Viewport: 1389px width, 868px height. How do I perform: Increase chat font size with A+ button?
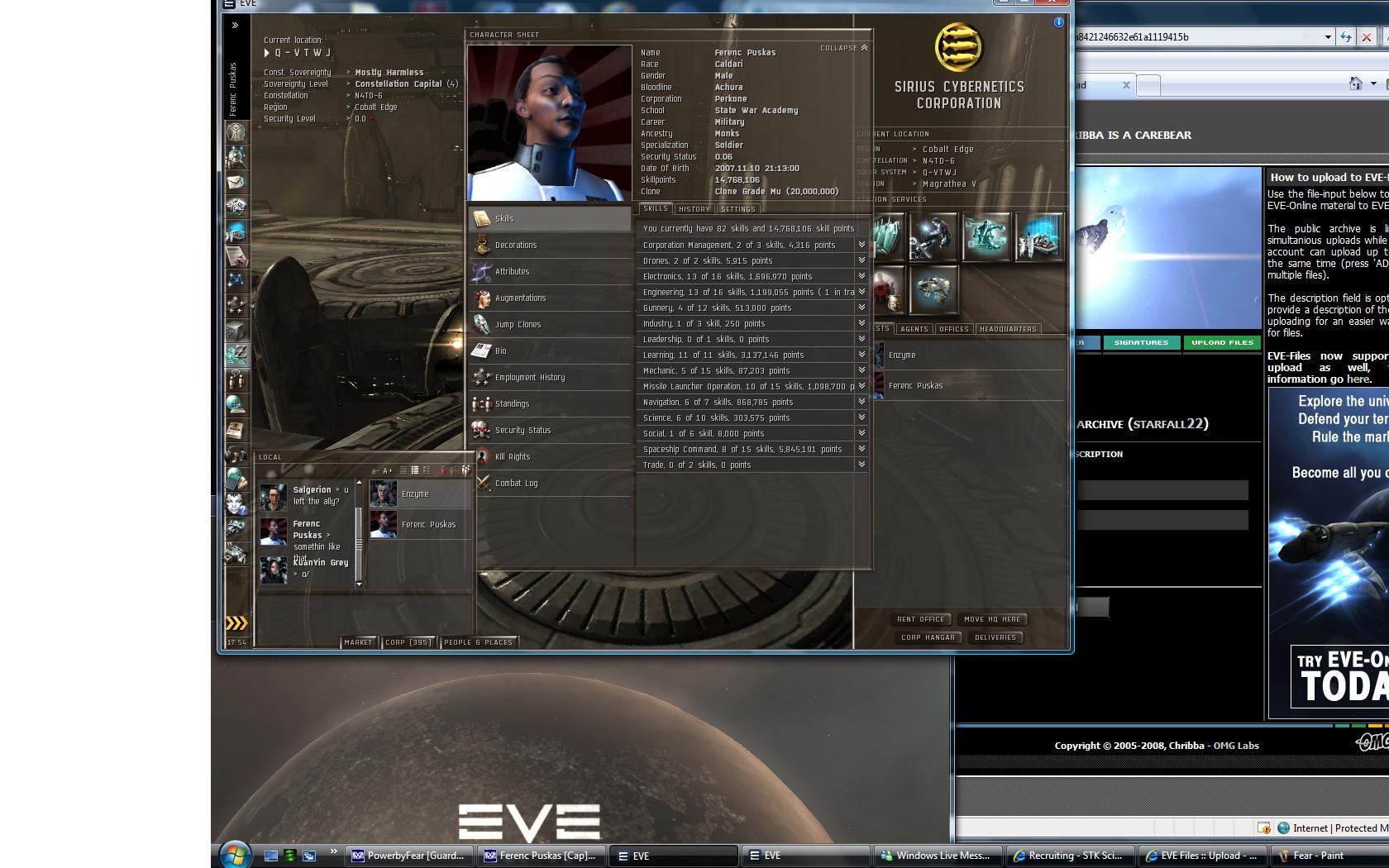[388, 471]
